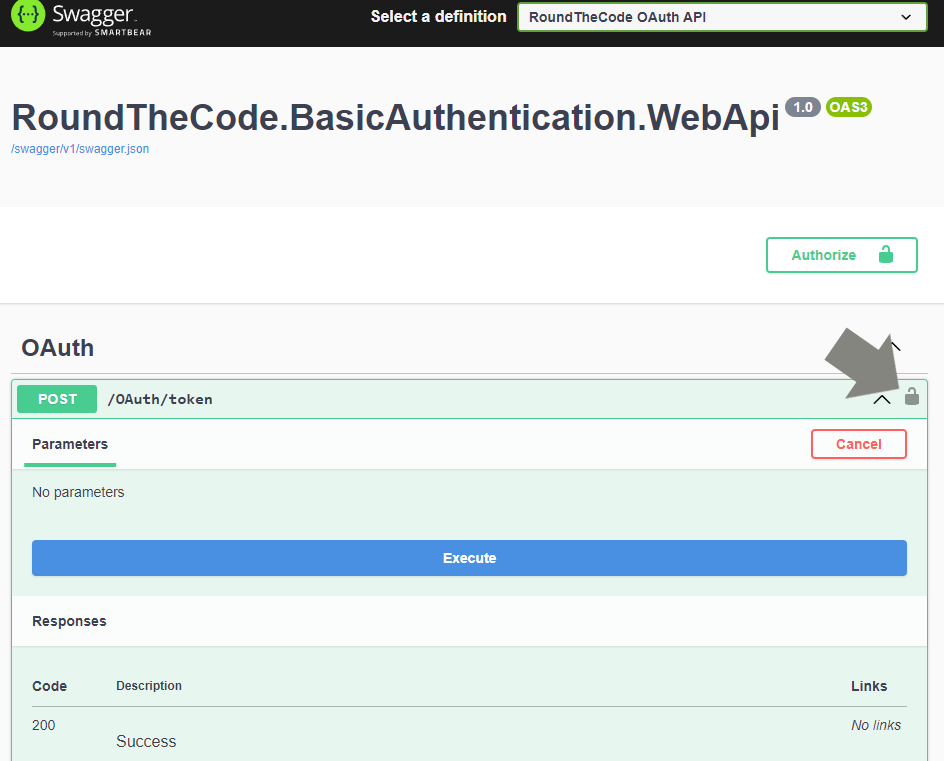Click the Cancel button
The image size is (944, 761).
[x=858, y=443]
